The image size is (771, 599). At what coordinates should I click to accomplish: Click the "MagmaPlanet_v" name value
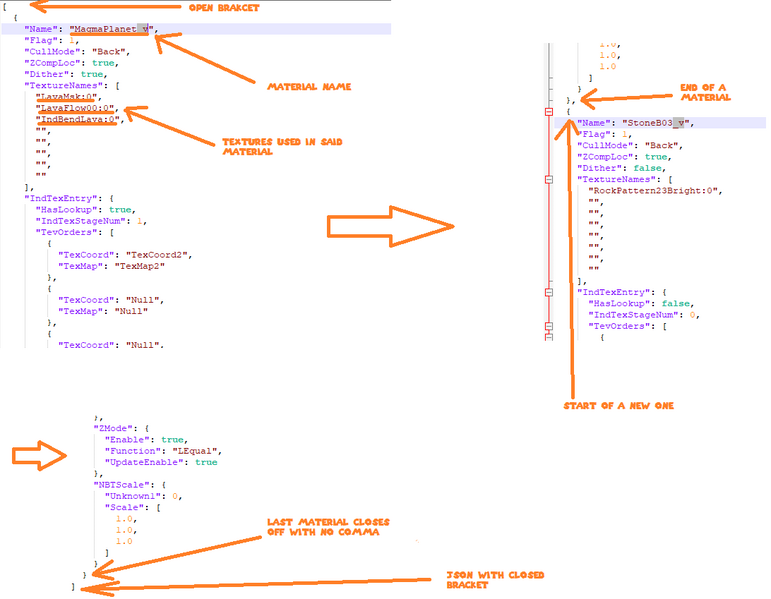(111, 29)
